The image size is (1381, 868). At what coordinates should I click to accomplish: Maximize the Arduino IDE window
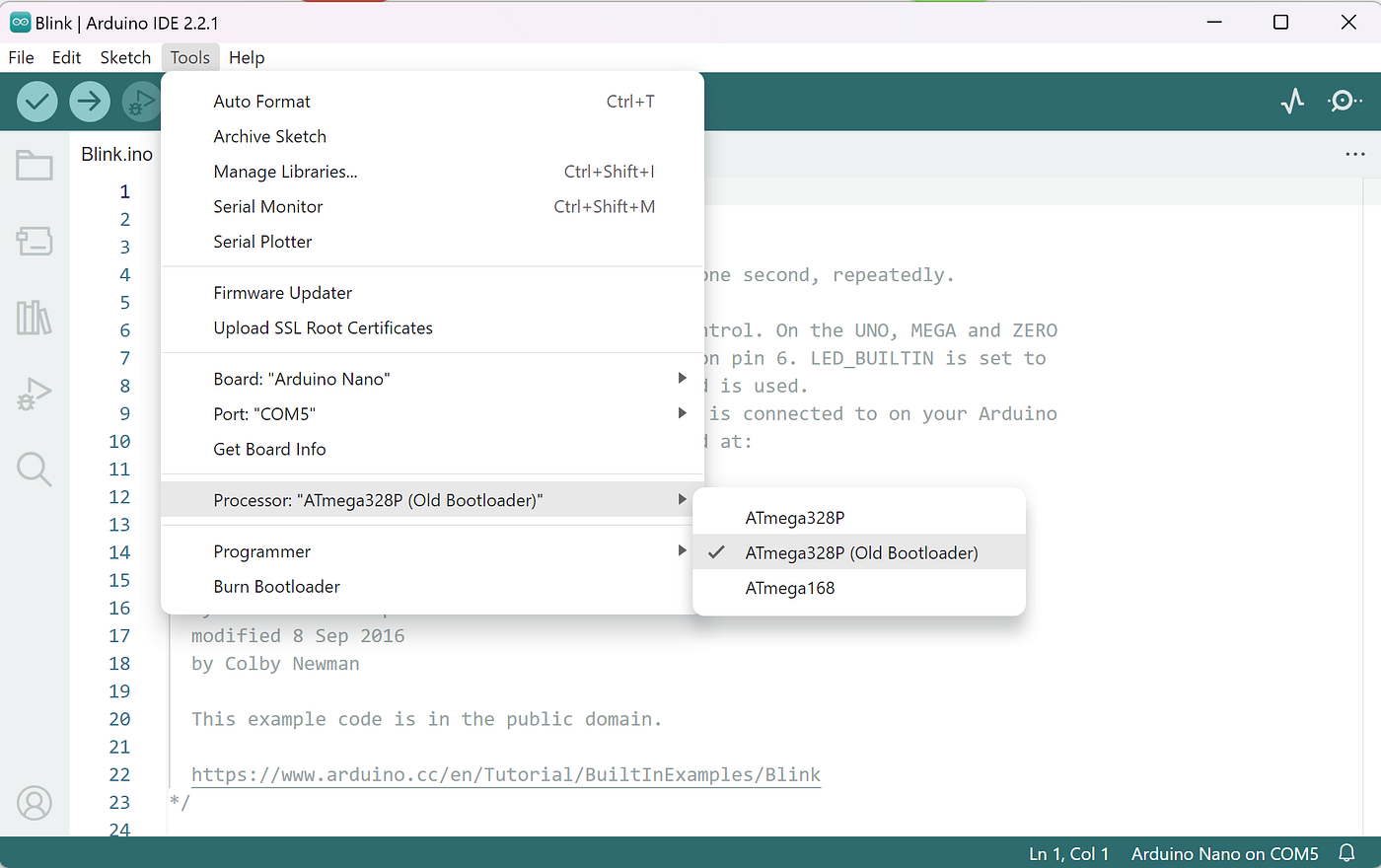click(x=1280, y=22)
